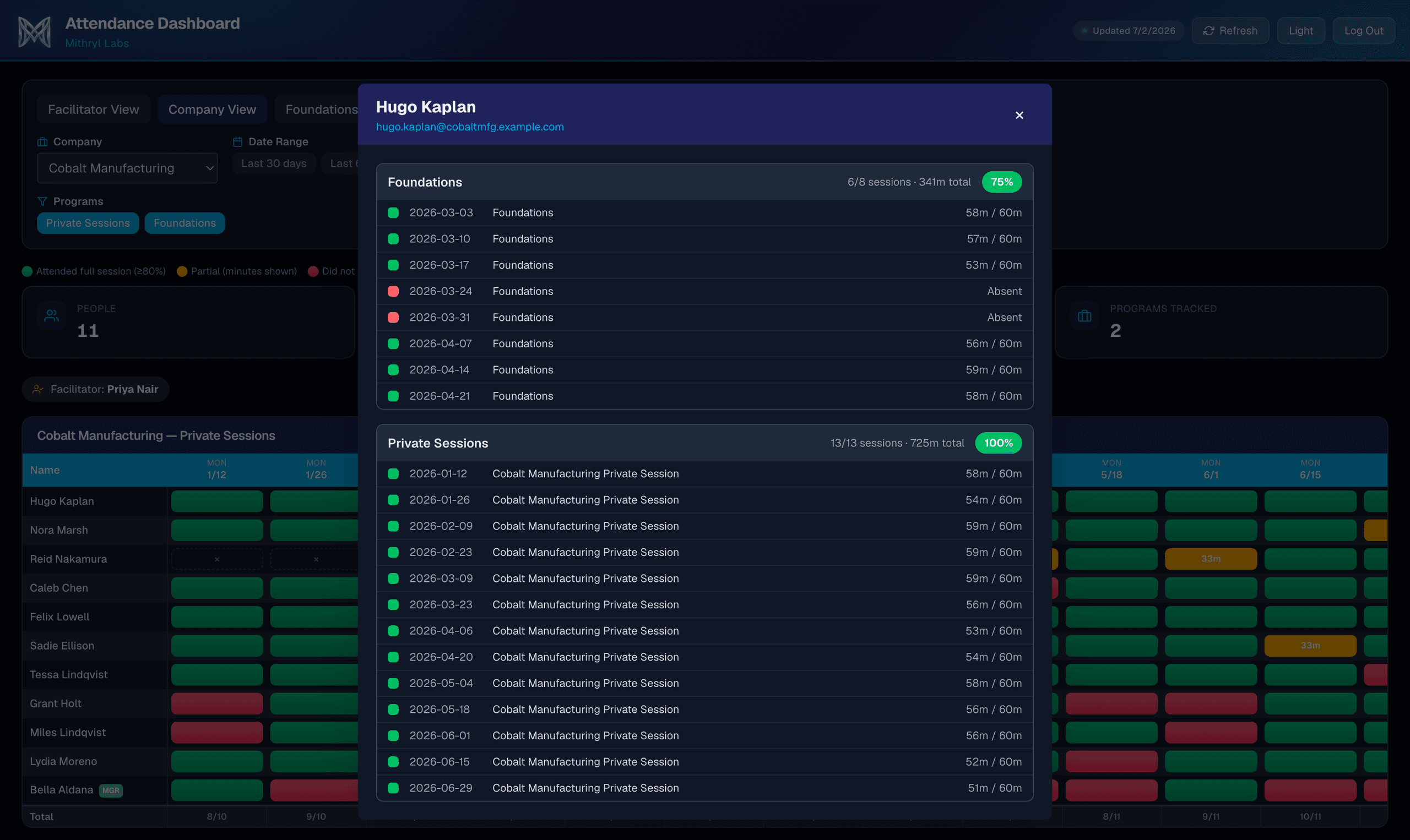
Task: Click Reid Nakamura's 33m partial attendance cell
Action: tap(1211, 559)
